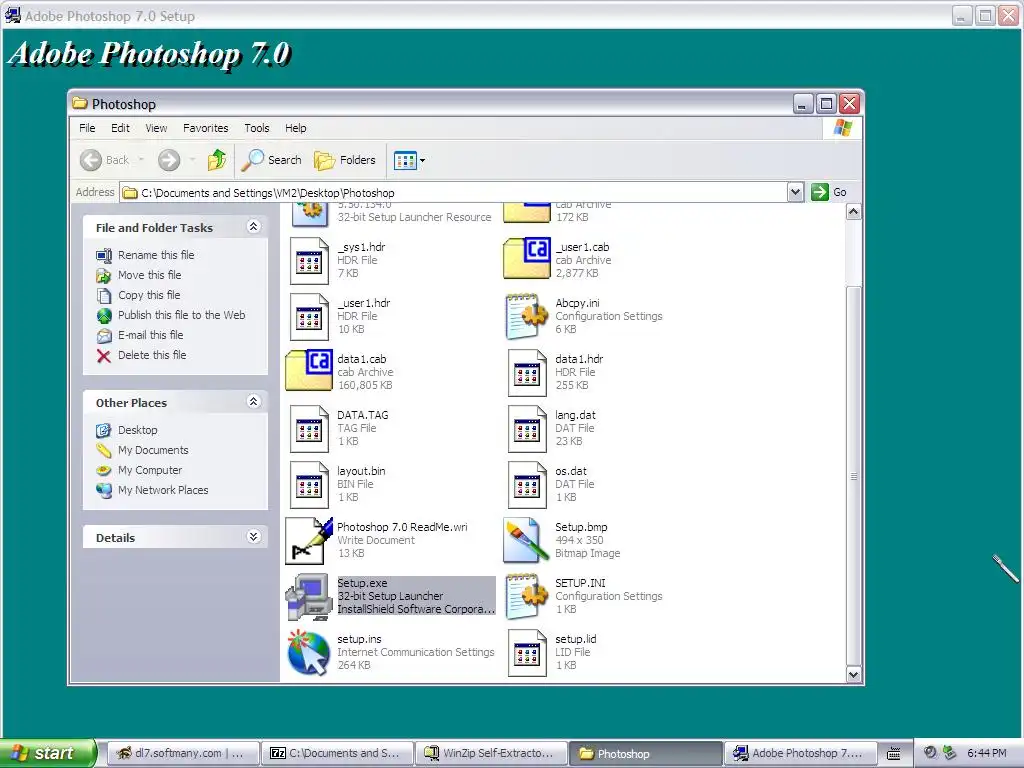The width and height of the screenshot is (1024, 768).
Task: Open the Search pane
Action: coord(271,160)
